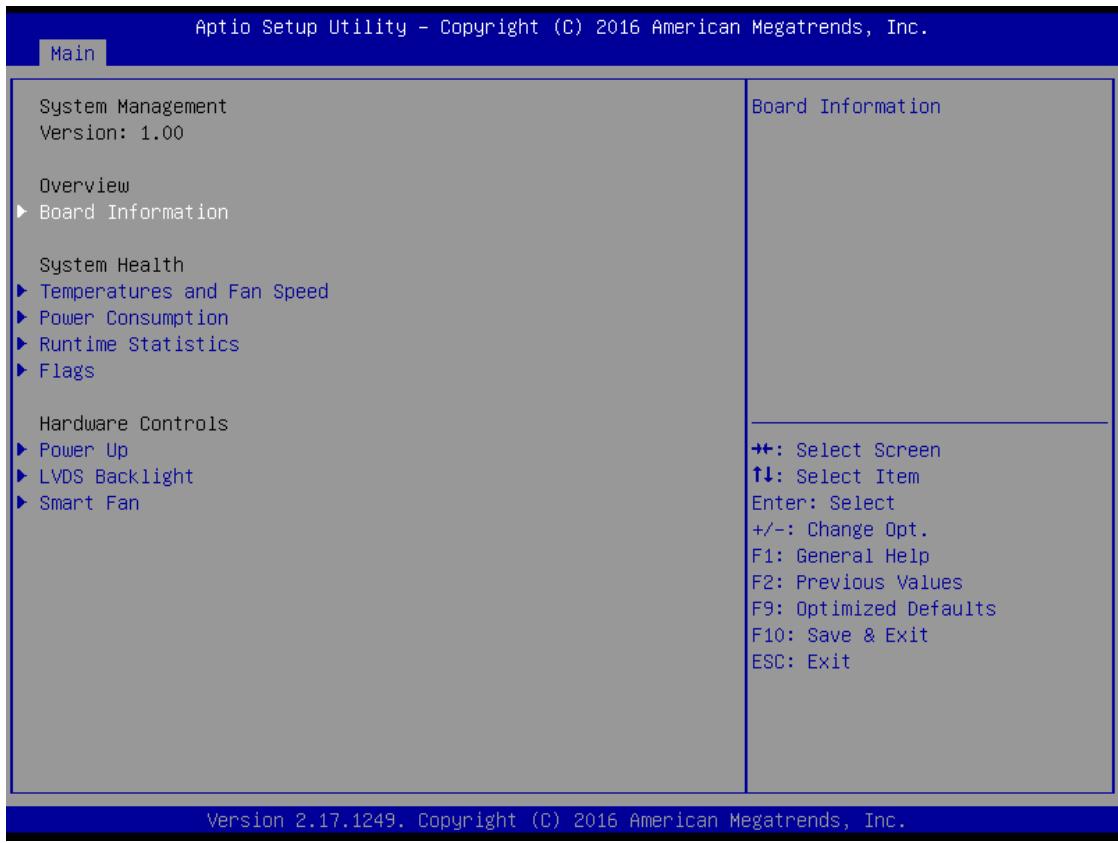
Task: Open the Smart Fan configuration
Action: (x=89, y=503)
